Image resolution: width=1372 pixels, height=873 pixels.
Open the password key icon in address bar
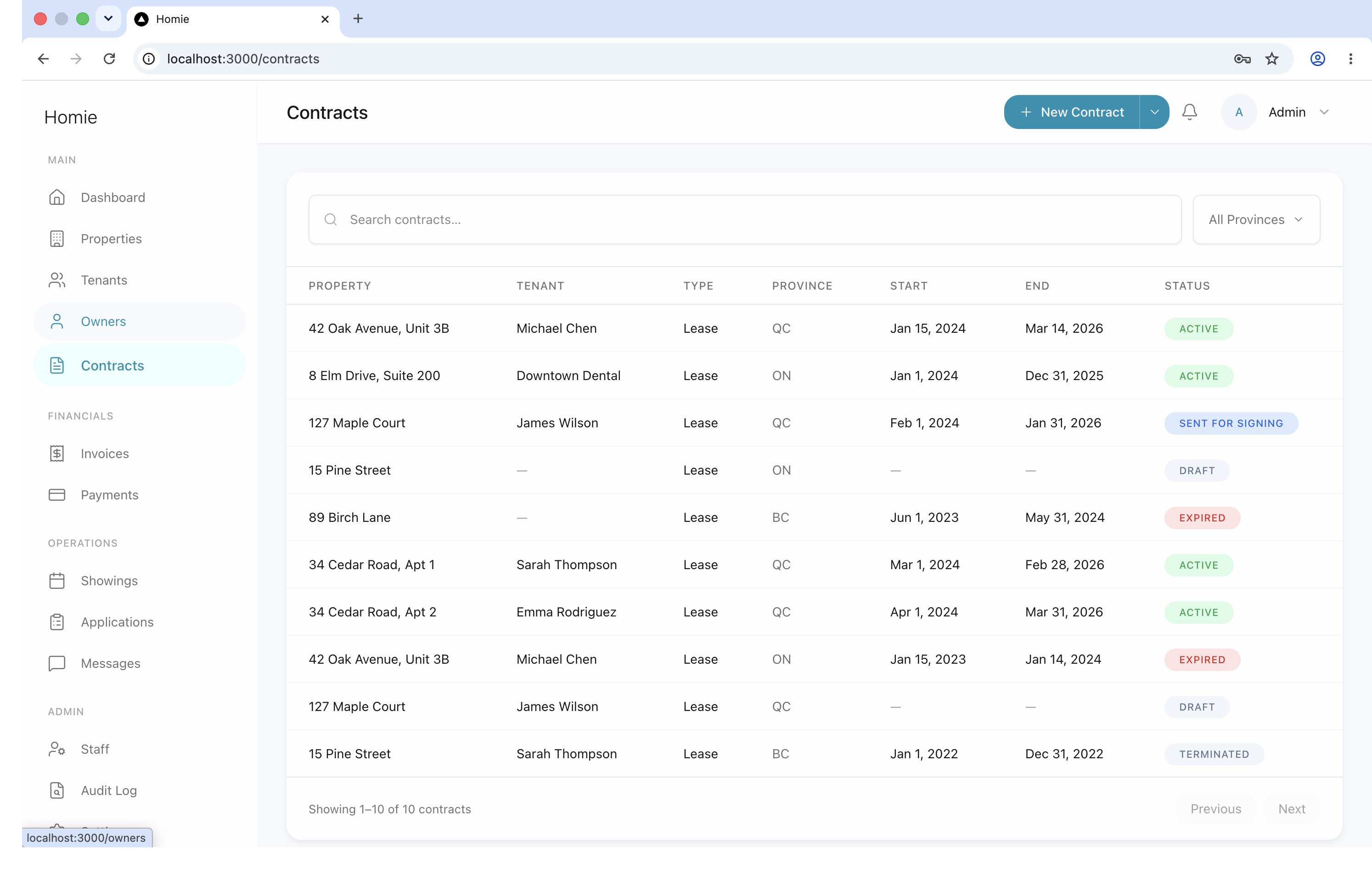(x=1242, y=59)
